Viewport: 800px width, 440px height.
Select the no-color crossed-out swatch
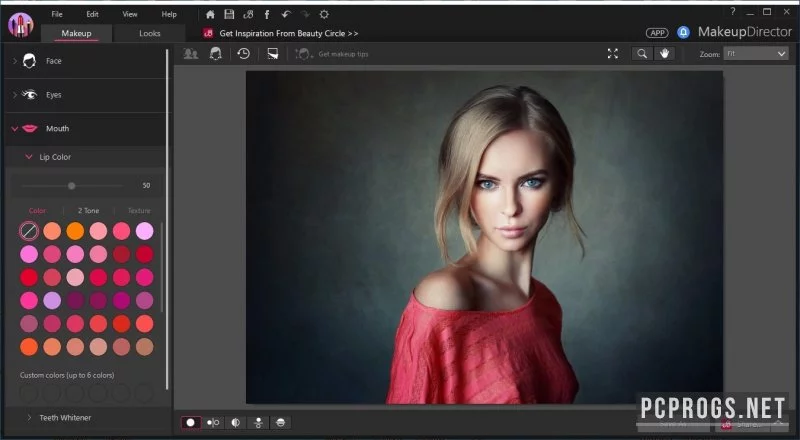click(29, 231)
